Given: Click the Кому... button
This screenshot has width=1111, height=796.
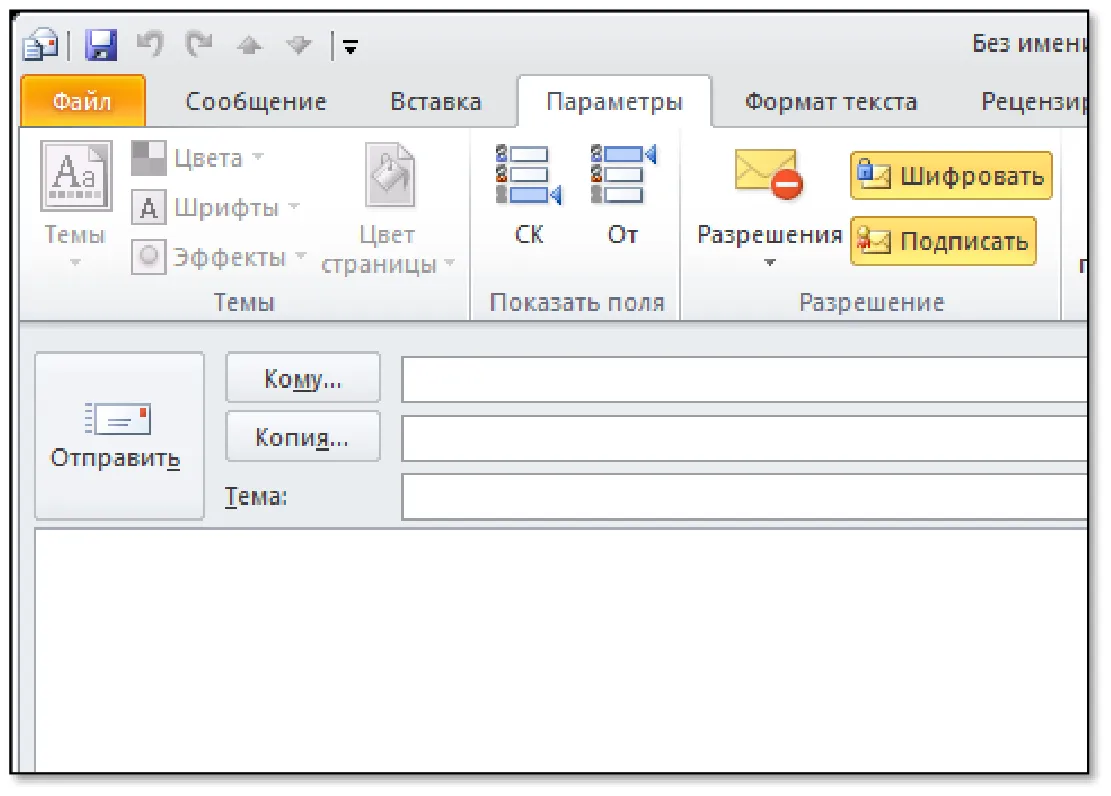Looking at the screenshot, I should tap(303, 379).
